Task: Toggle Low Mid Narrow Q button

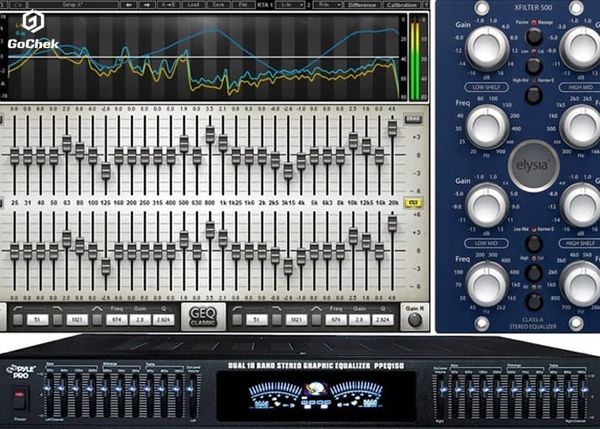Action: point(534,243)
